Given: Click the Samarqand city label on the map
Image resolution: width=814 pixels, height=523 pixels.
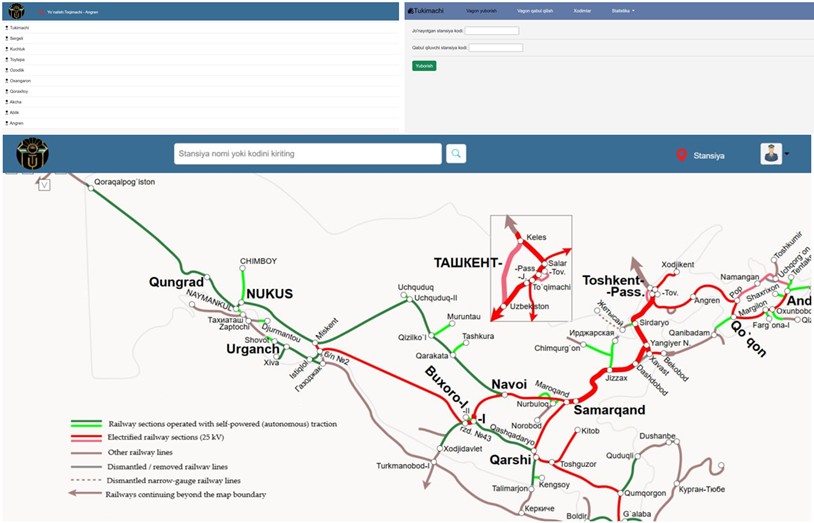Looking at the screenshot, I should coord(609,410).
